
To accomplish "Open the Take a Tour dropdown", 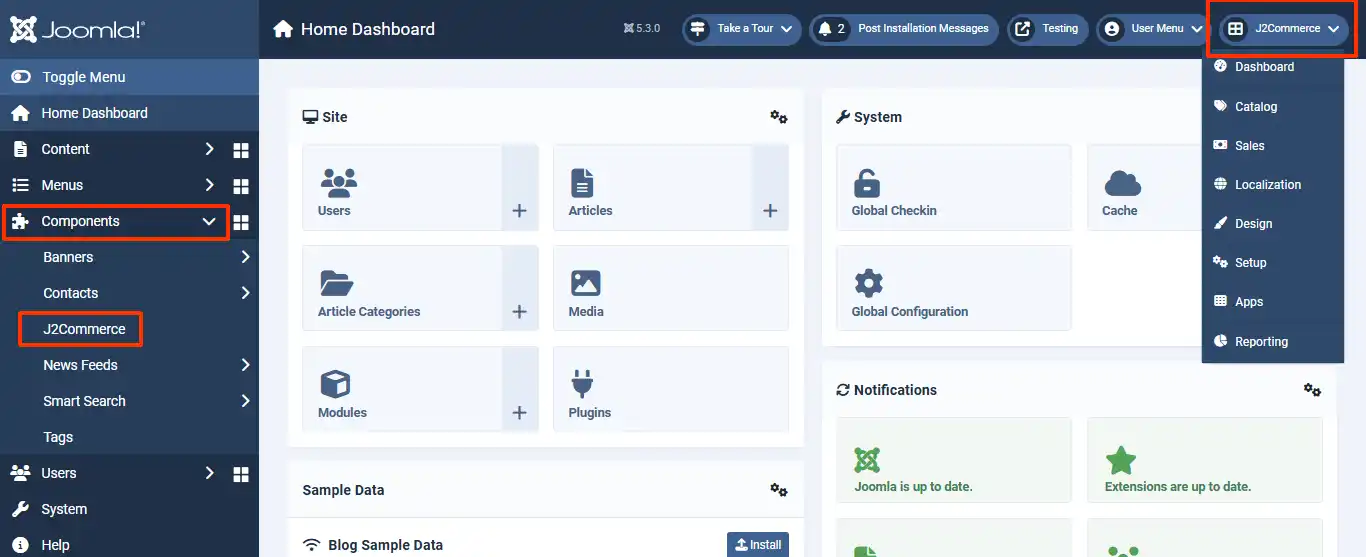I will [x=742, y=29].
